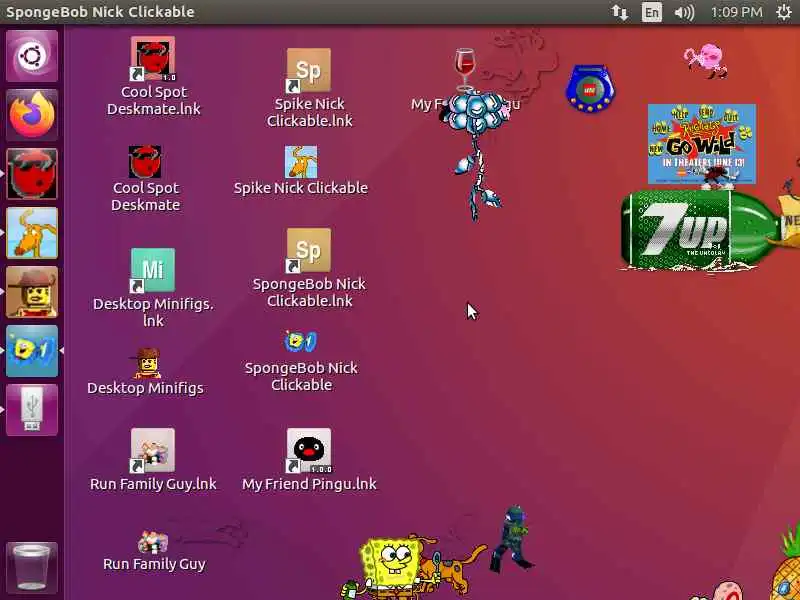Select Desktop Minifigs desktop icon
This screenshot has width=800, height=600.
(145, 371)
